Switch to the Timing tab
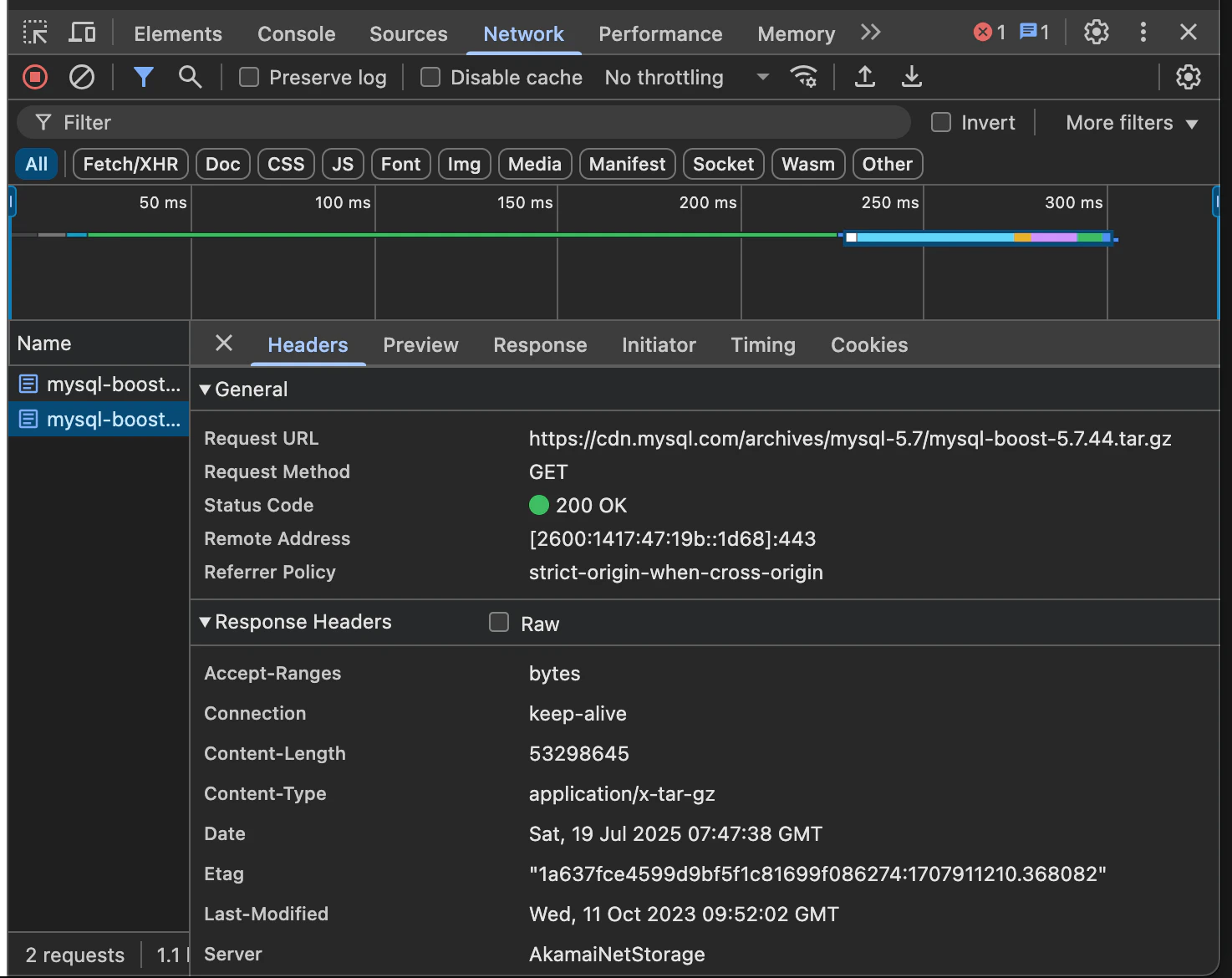The height and width of the screenshot is (978, 1232). click(763, 345)
